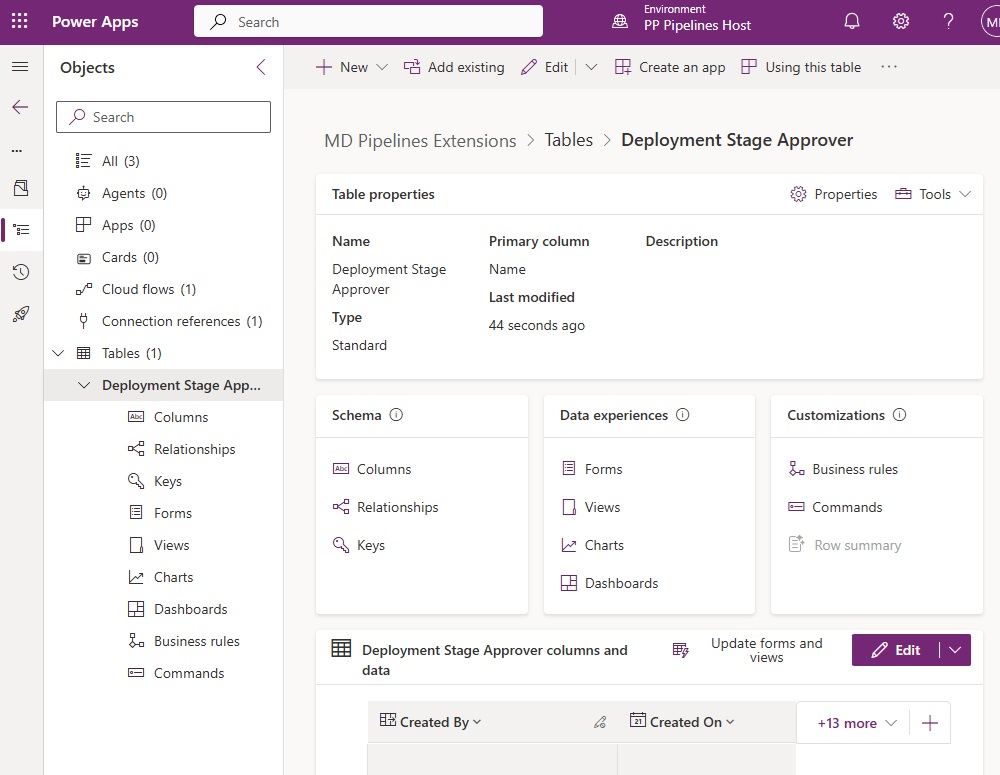The width and height of the screenshot is (1000, 775).
Task: Select Connection references (1)
Action: [182, 321]
